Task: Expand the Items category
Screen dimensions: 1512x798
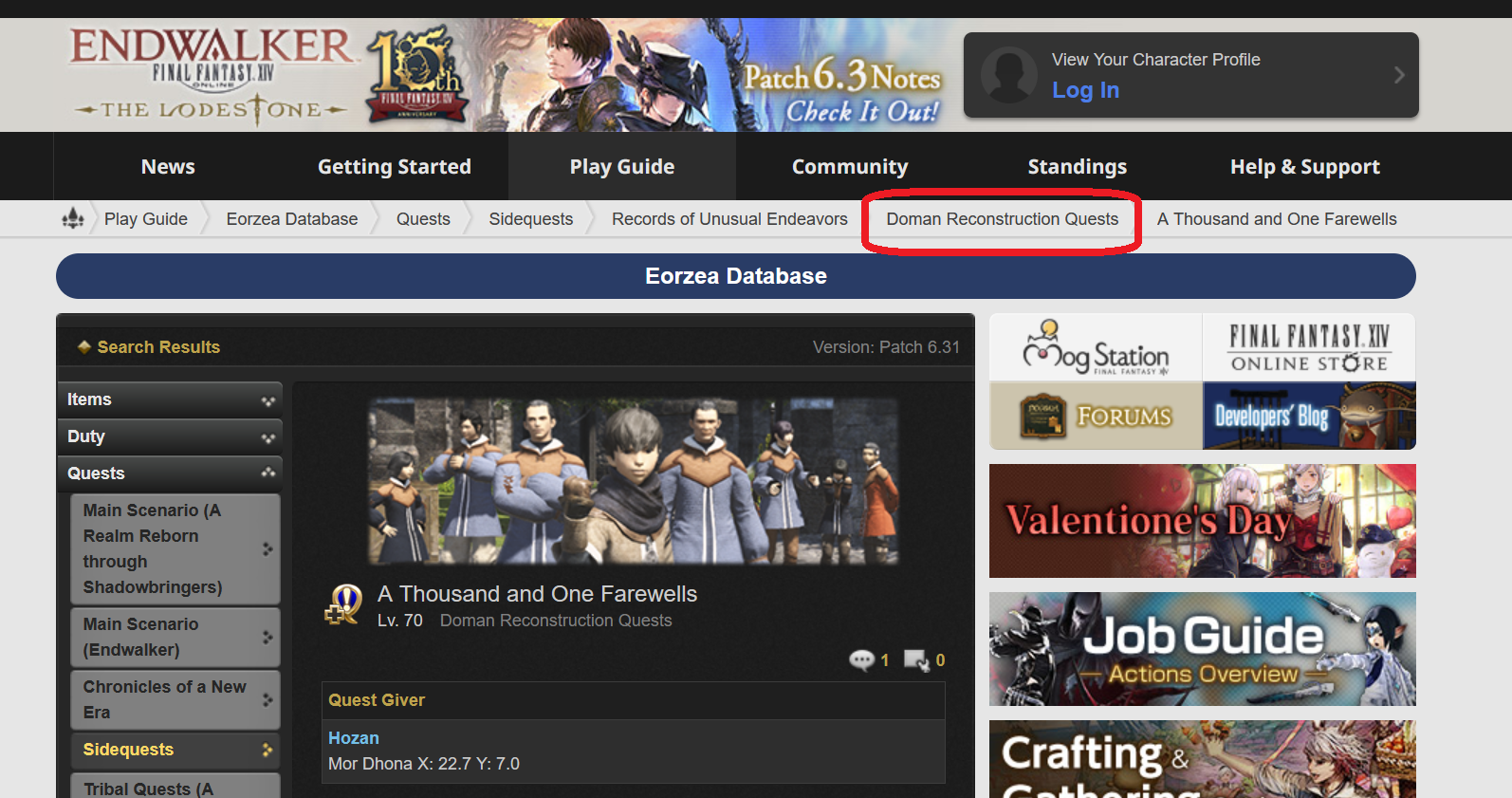Action: [170, 399]
